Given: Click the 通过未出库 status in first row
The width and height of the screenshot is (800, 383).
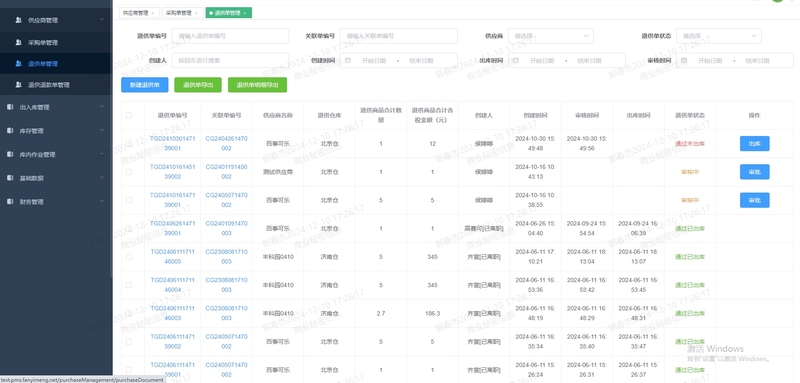Looking at the screenshot, I should 690,144.
